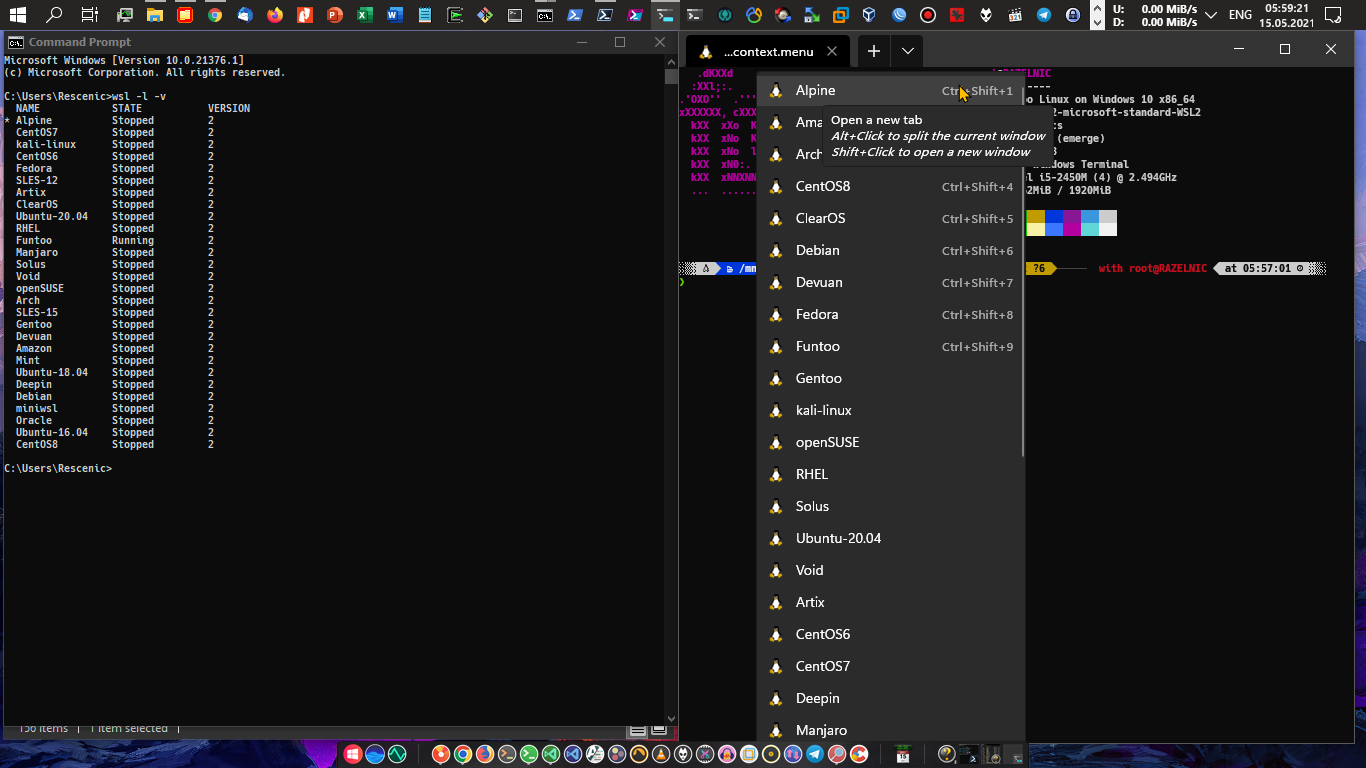Open Manjaro profile entry
Image resolution: width=1366 pixels, height=768 pixels.
891,730
